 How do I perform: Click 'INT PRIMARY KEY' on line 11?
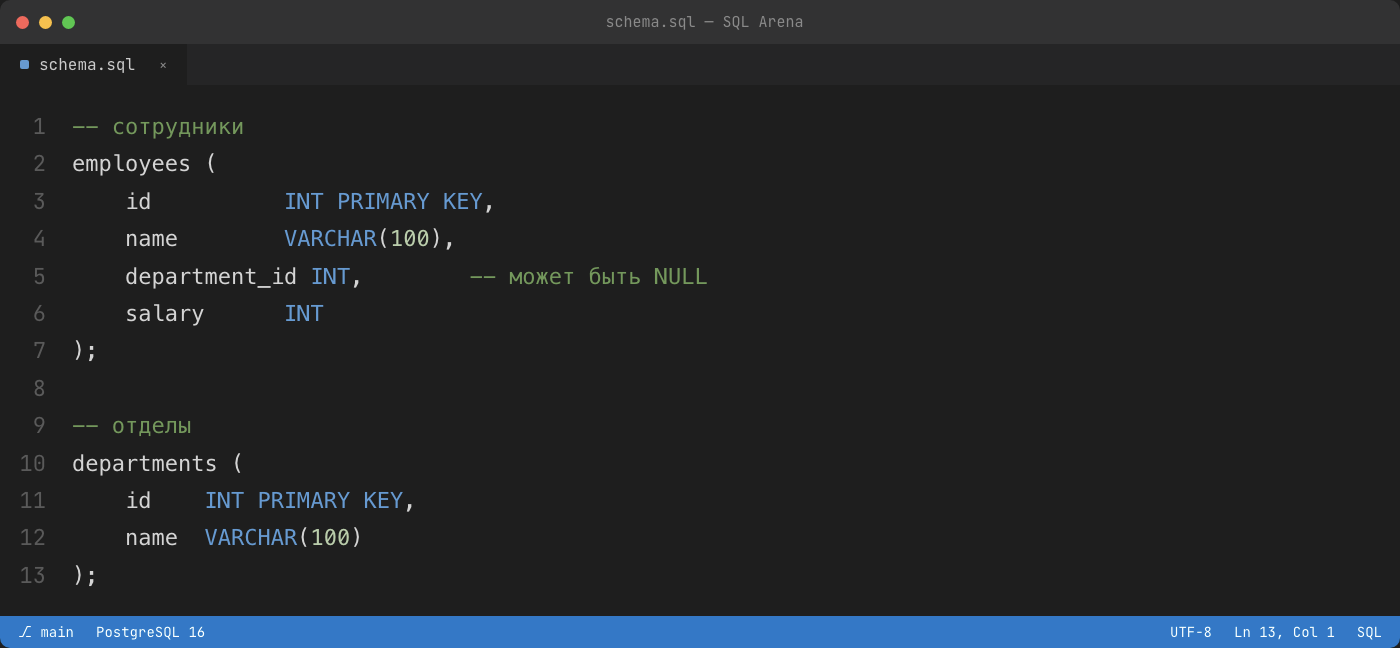[x=304, y=501]
